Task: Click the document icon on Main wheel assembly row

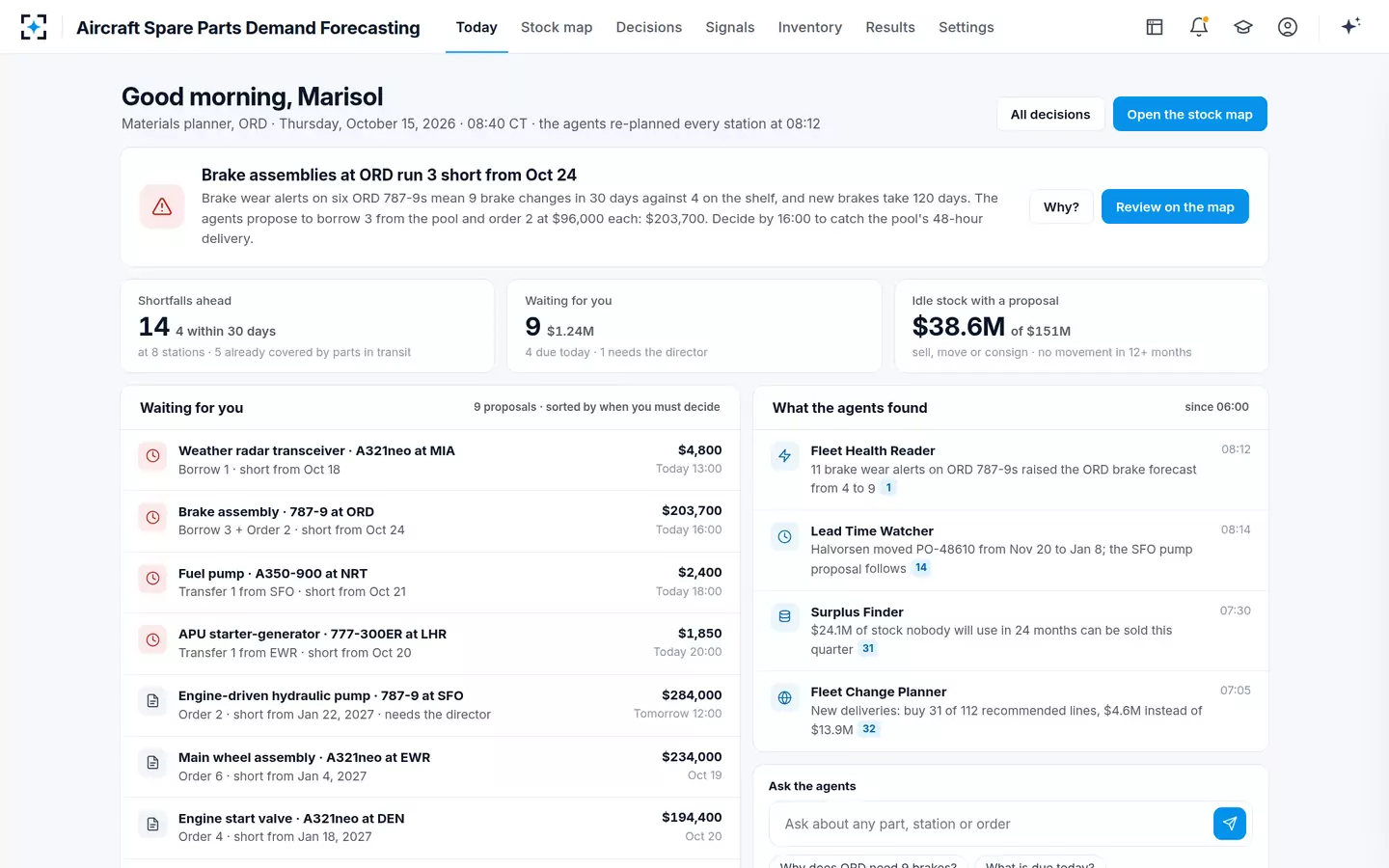Action: [152, 763]
